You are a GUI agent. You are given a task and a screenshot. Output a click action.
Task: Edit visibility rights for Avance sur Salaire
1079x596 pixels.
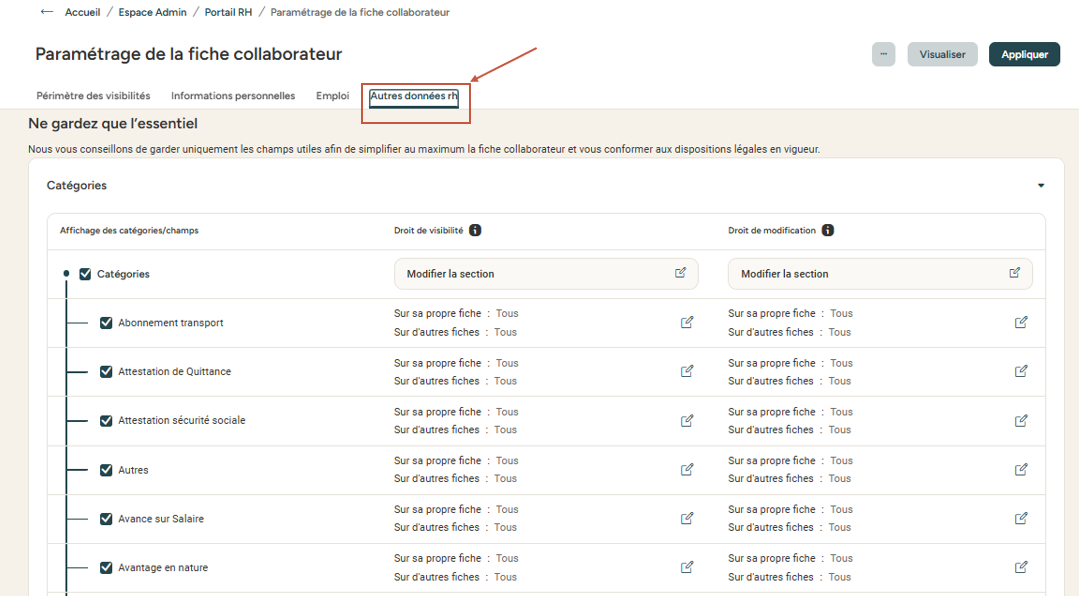click(687, 518)
